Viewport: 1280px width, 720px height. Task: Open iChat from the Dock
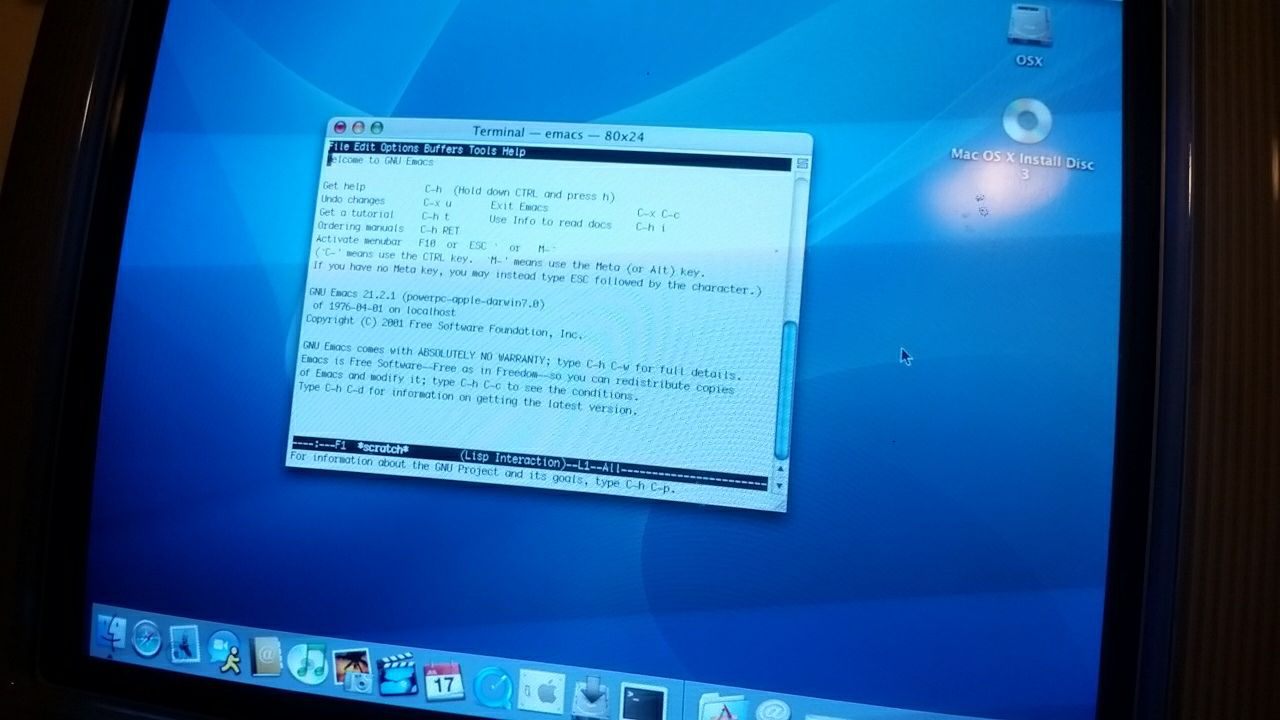click(225, 651)
